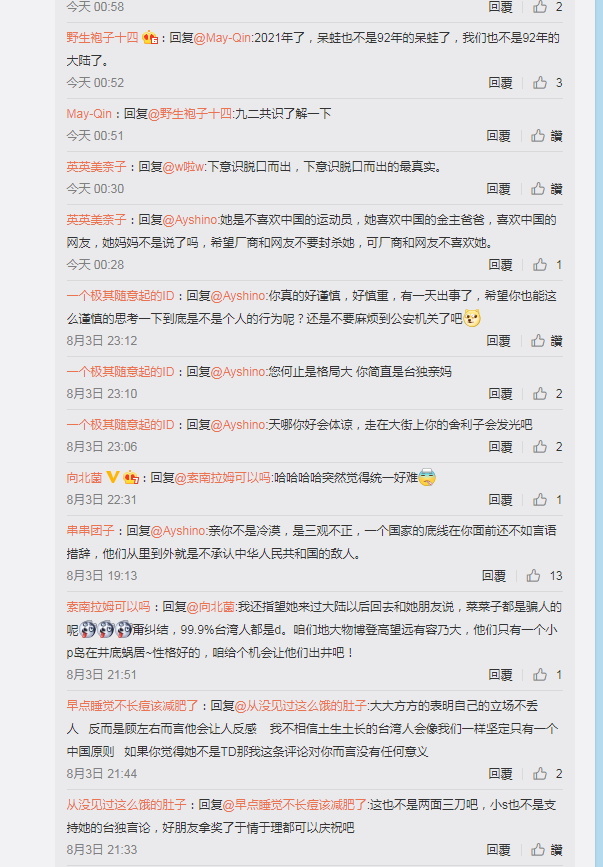Screen dimensions: 603x867
Task: Open 英英美奈子's profile from 今天 00:30 comment
Action: [x=96, y=166]
